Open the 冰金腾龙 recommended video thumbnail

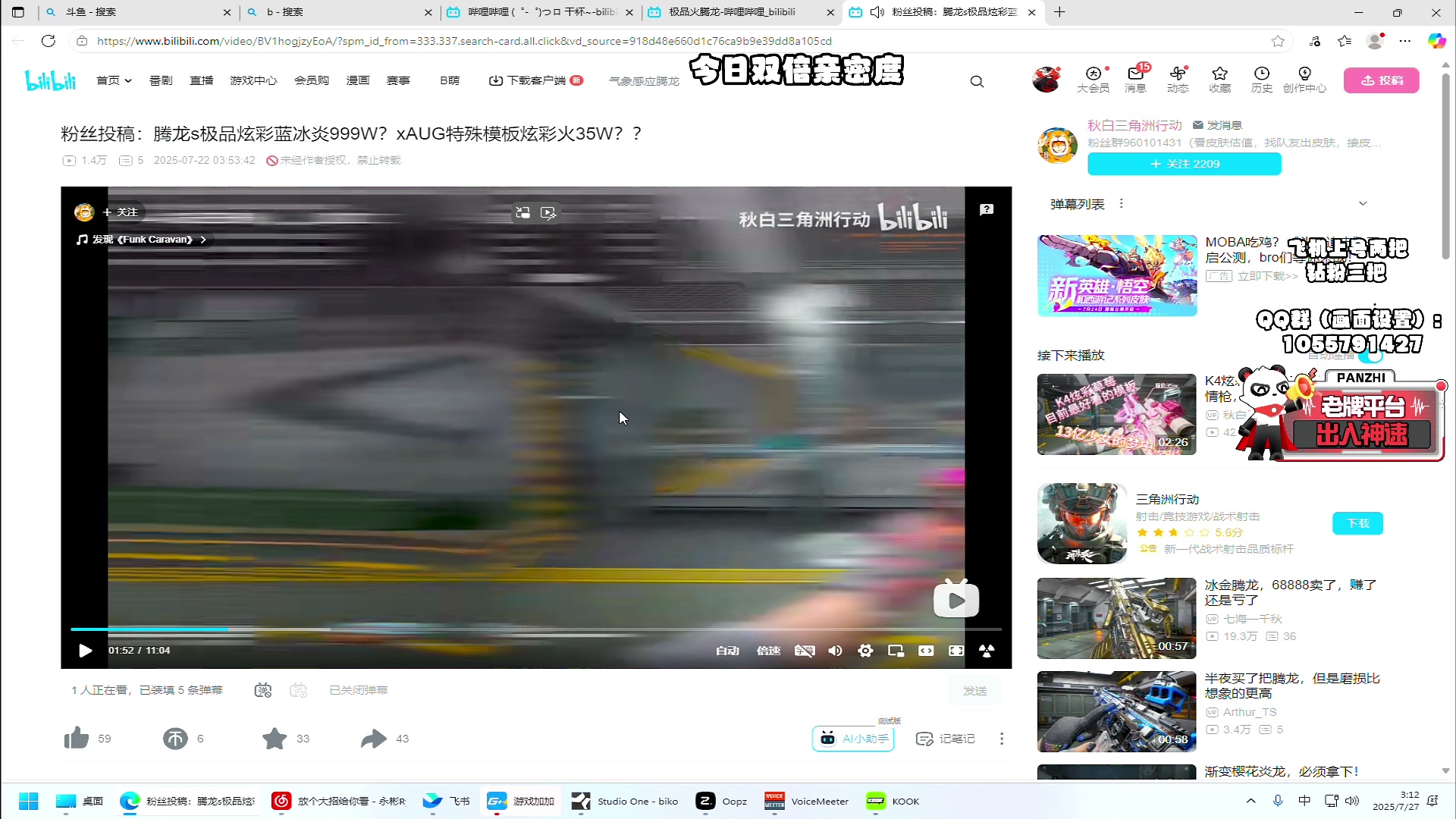(1116, 618)
